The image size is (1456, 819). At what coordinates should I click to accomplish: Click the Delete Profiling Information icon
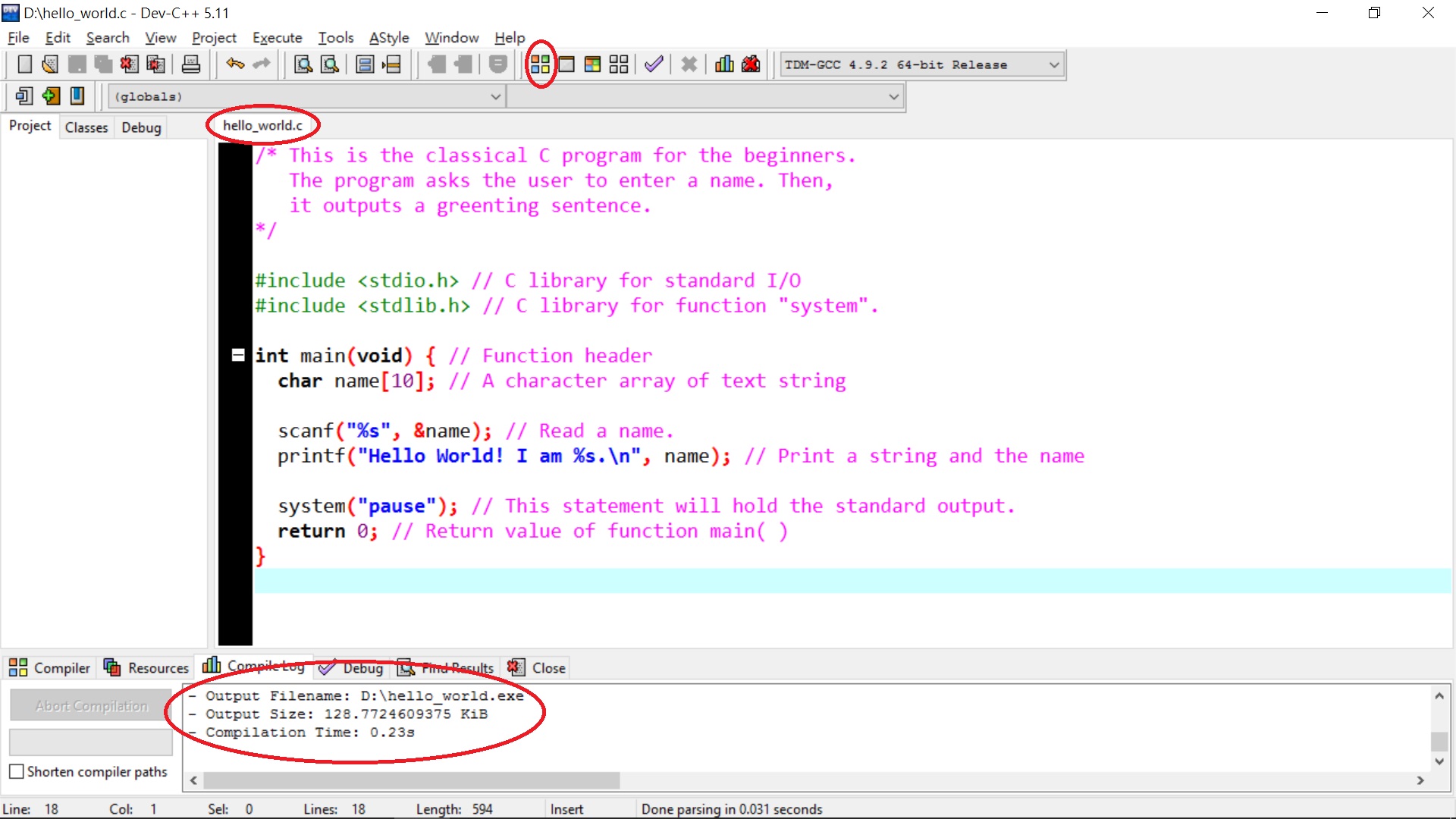click(751, 64)
